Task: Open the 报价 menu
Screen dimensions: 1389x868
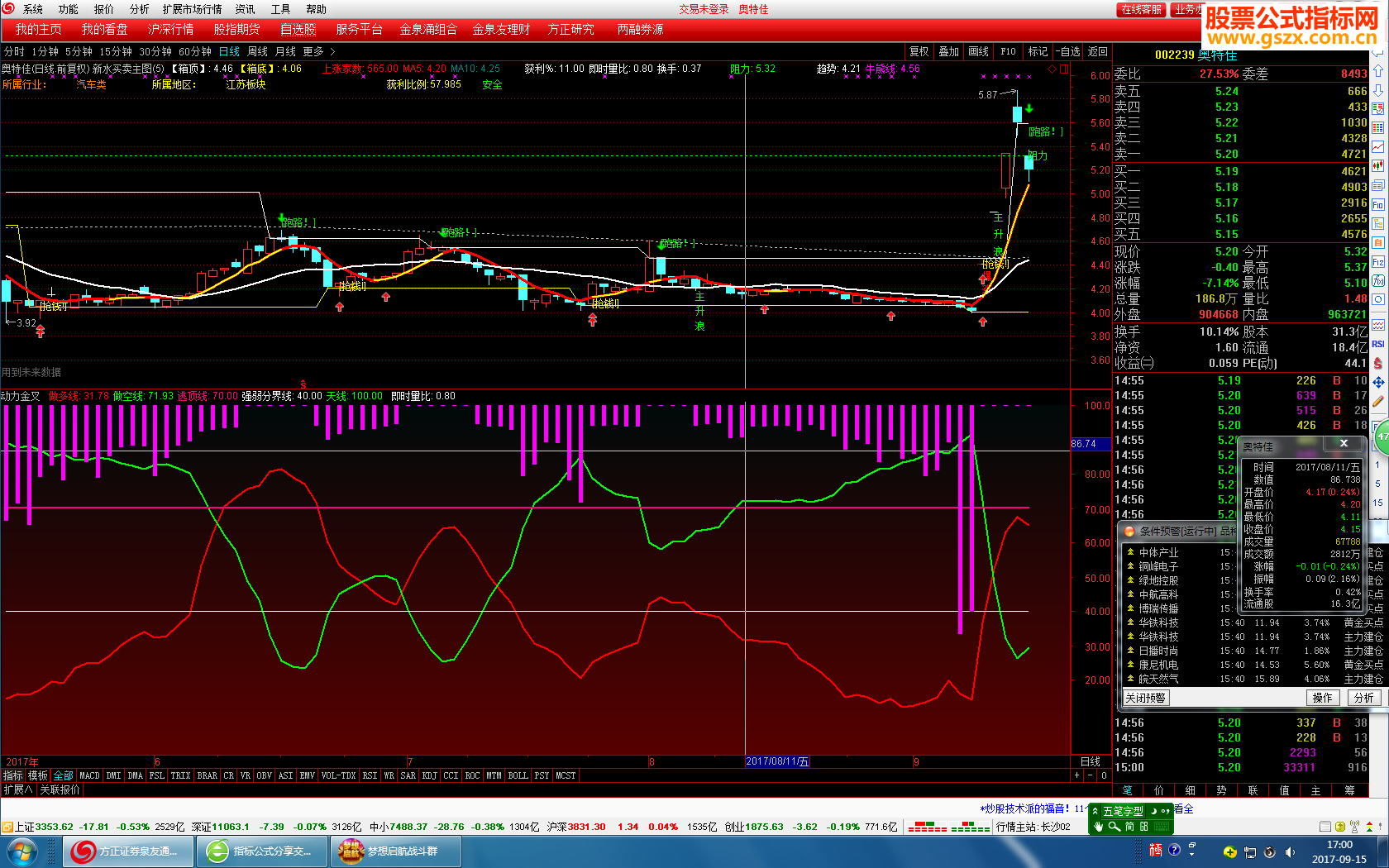Action: point(104,9)
